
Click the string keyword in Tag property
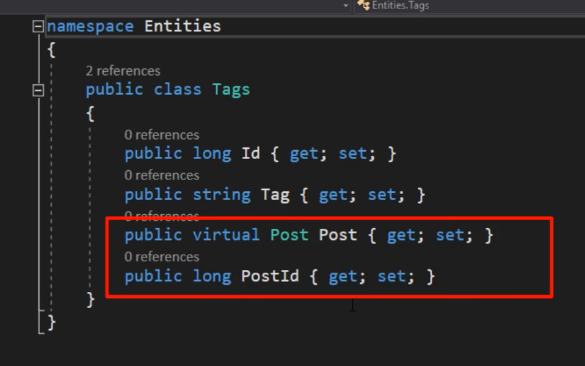pyautogui.click(x=222, y=195)
